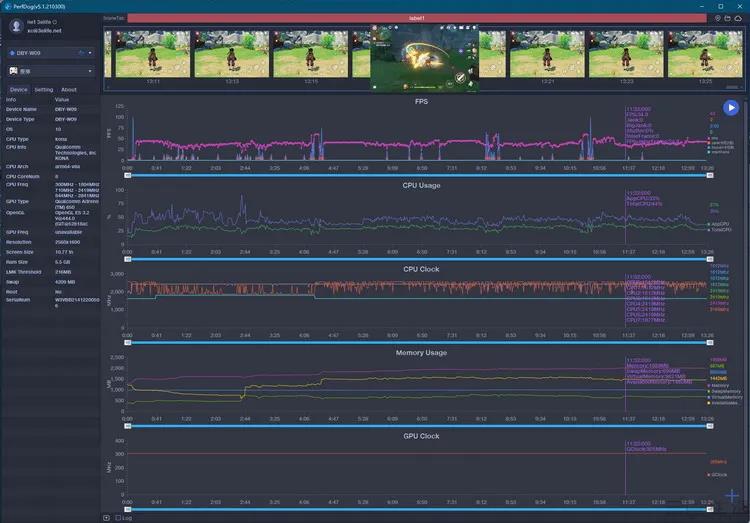Toggle the AppCPU legend entry
Image resolution: width=750 pixels, height=523 pixels.
719,224
